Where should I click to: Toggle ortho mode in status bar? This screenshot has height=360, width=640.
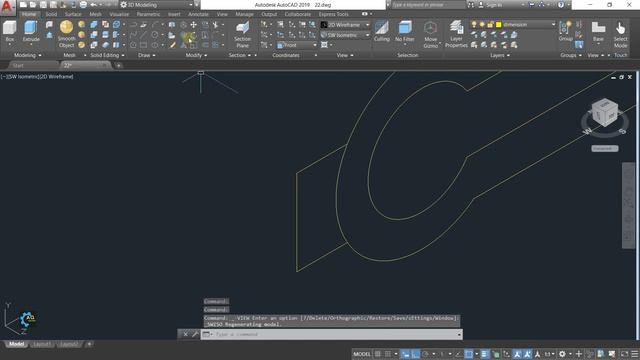pyautogui.click(x=415, y=354)
